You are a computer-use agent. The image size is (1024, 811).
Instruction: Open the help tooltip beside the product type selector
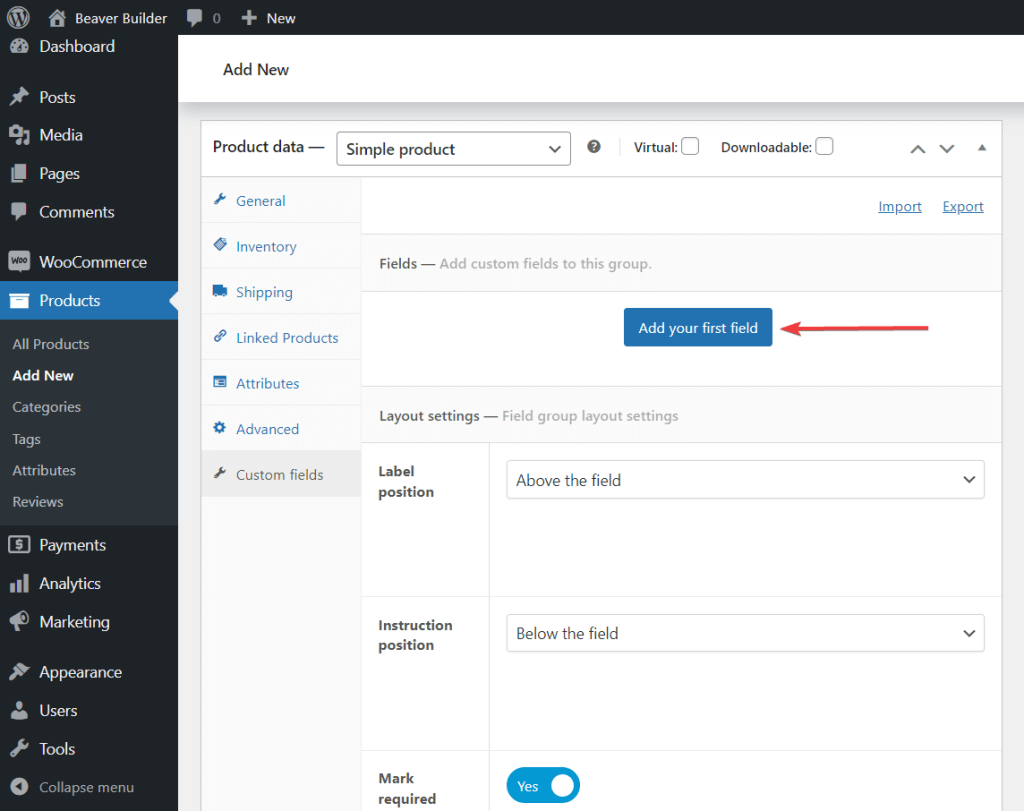click(594, 146)
